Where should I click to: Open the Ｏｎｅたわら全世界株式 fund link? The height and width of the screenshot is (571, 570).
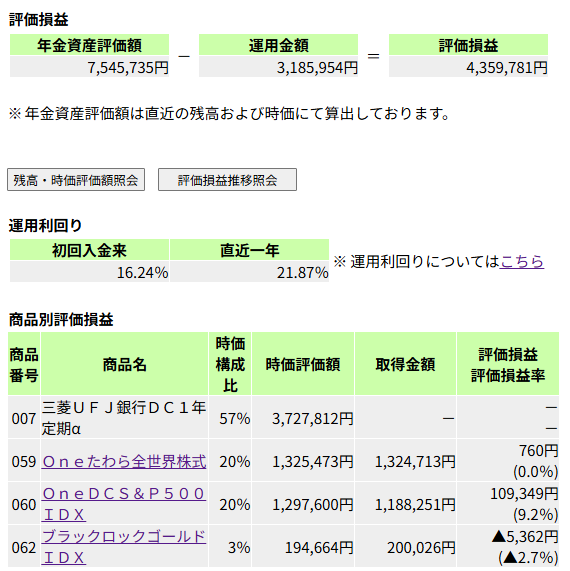coord(124,461)
